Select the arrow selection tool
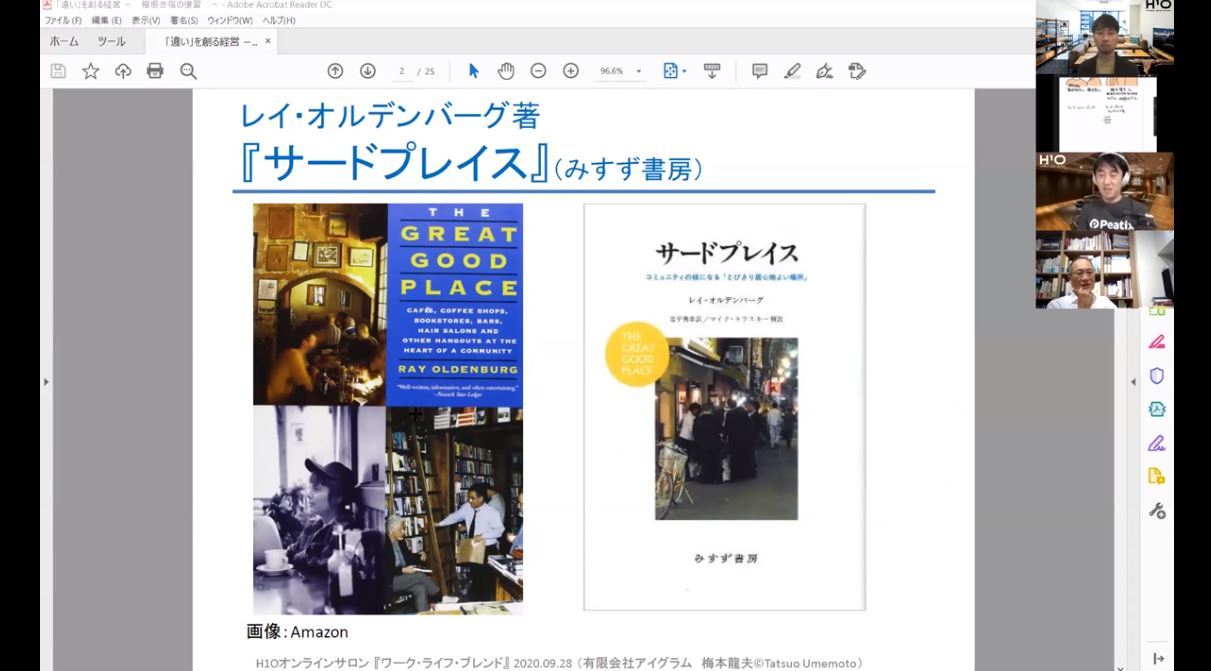 (x=474, y=71)
